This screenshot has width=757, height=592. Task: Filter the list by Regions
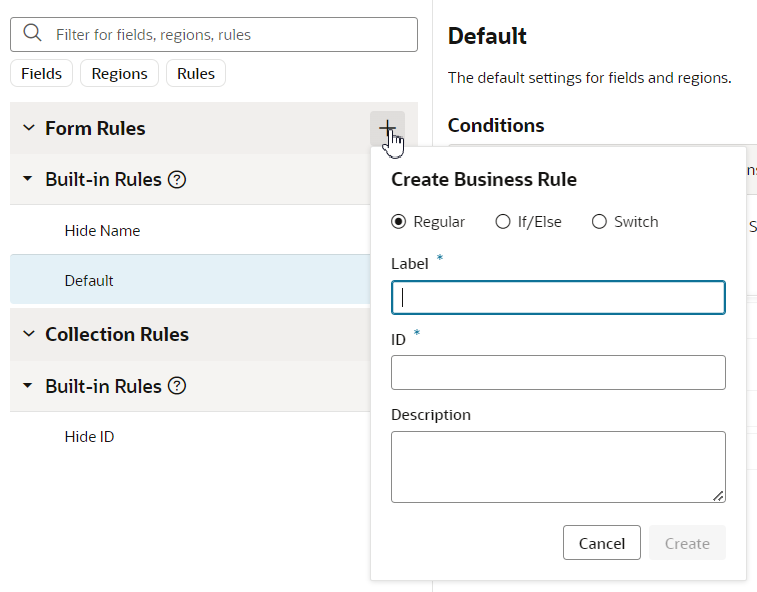click(x=119, y=73)
